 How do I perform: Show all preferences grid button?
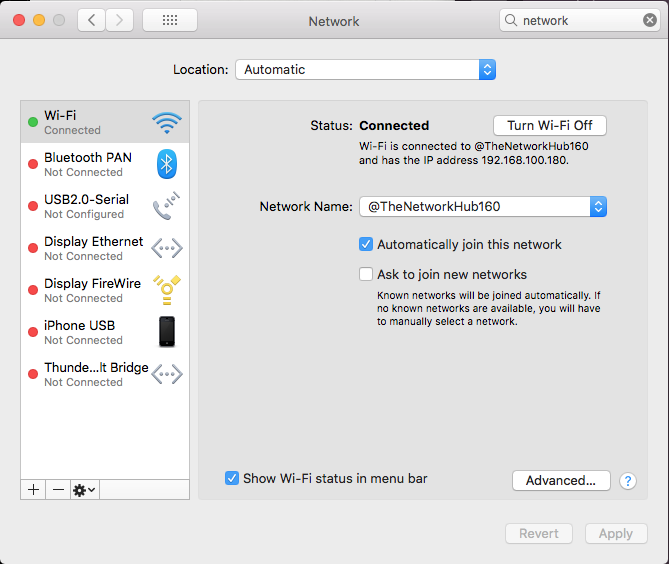point(170,20)
